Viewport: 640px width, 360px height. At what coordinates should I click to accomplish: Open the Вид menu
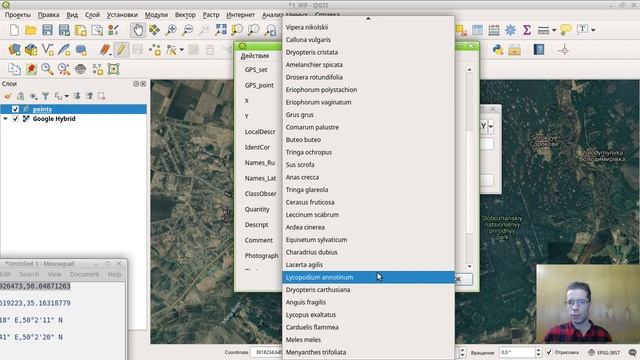[x=72, y=15]
